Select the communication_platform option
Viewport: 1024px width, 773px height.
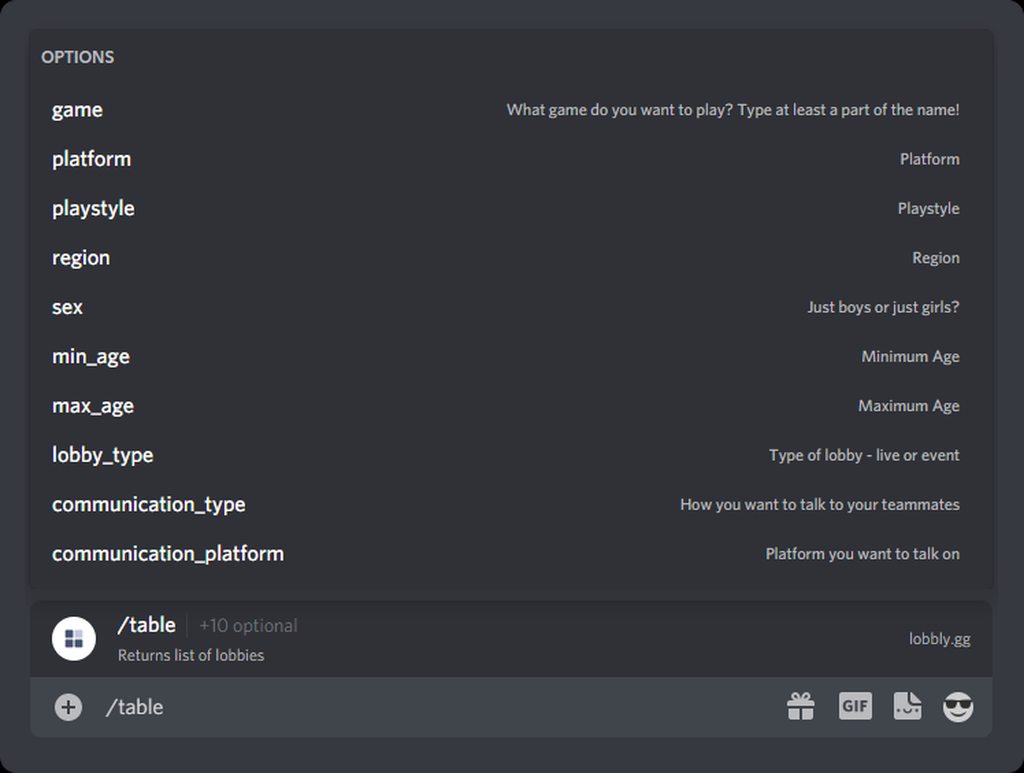click(168, 553)
